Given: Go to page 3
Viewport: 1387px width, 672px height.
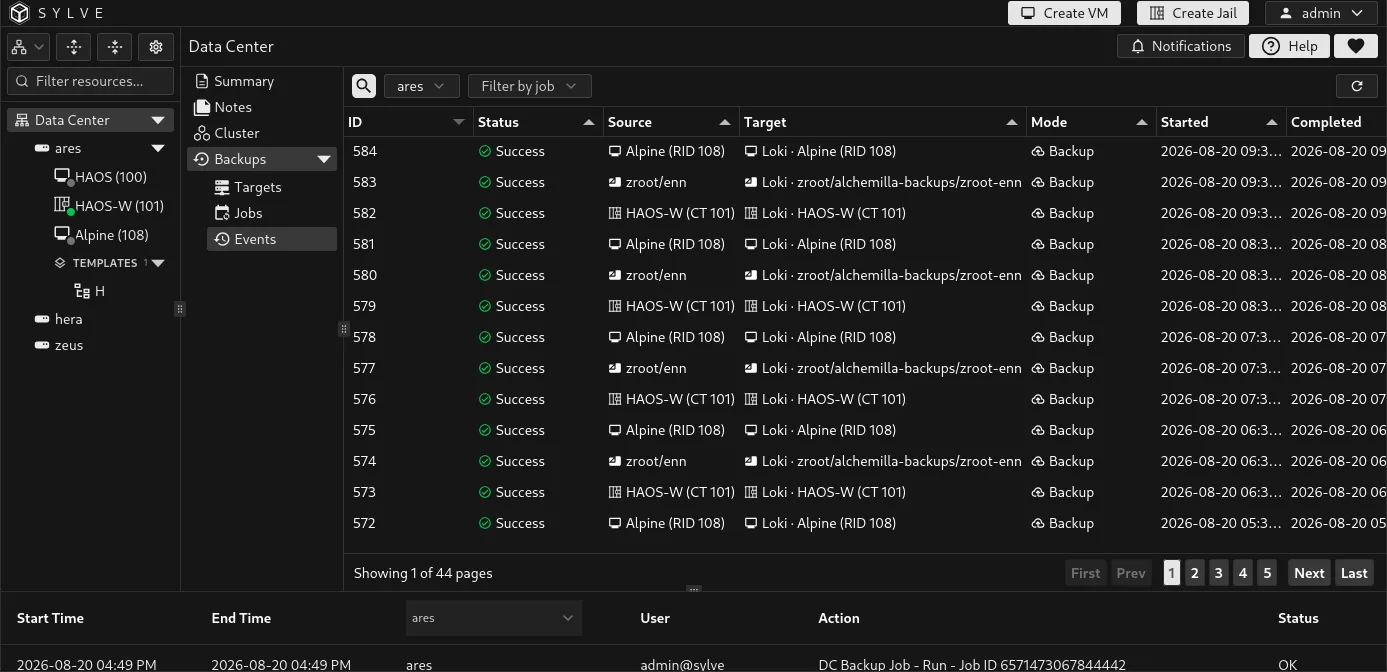Looking at the screenshot, I should pyautogui.click(x=1218, y=573).
